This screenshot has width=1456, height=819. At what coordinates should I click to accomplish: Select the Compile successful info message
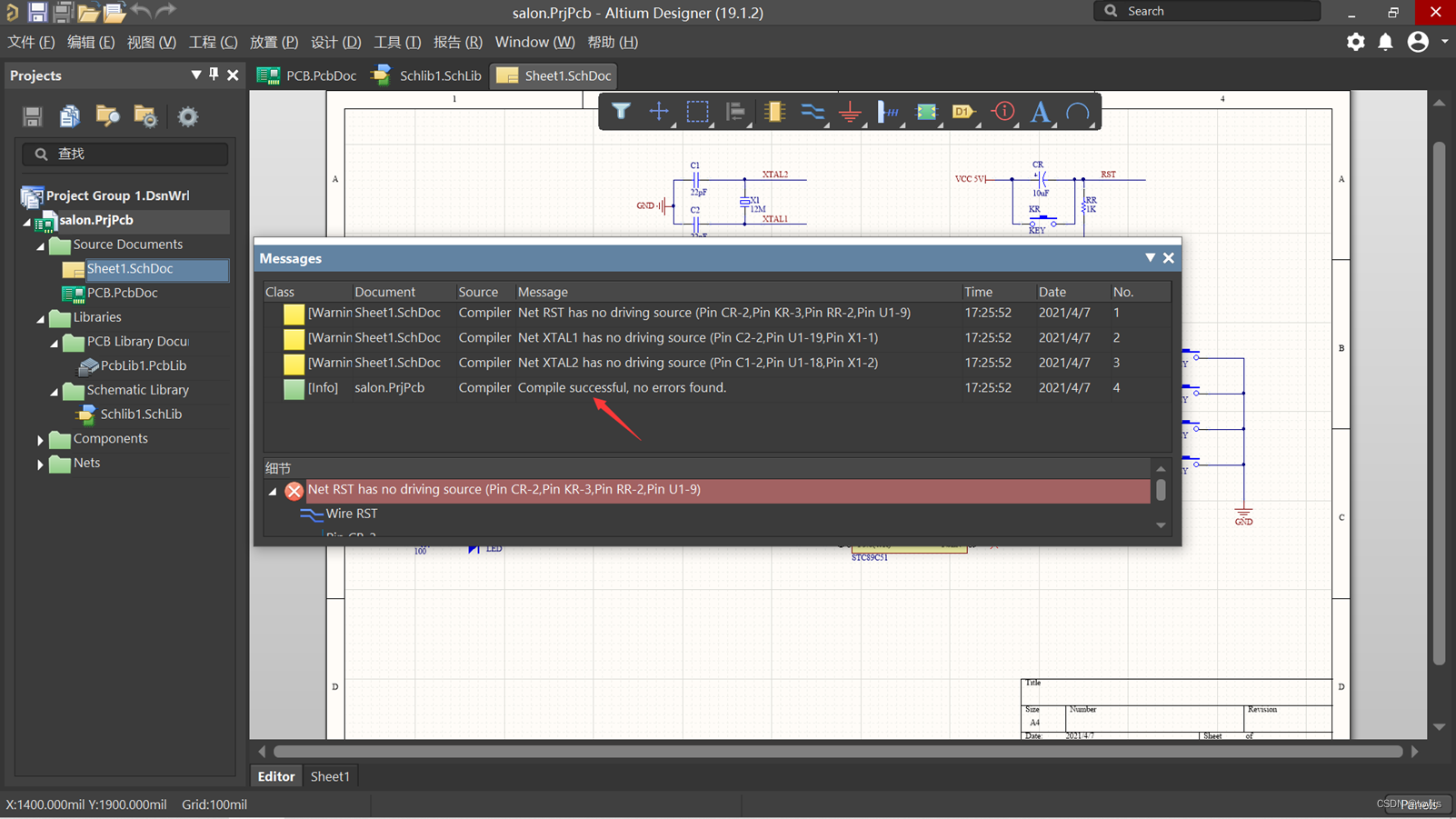coord(716,387)
